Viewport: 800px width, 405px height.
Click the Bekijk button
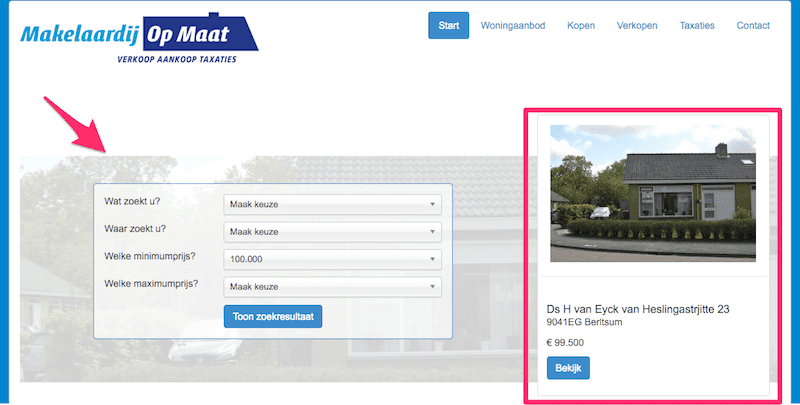pyautogui.click(x=568, y=368)
